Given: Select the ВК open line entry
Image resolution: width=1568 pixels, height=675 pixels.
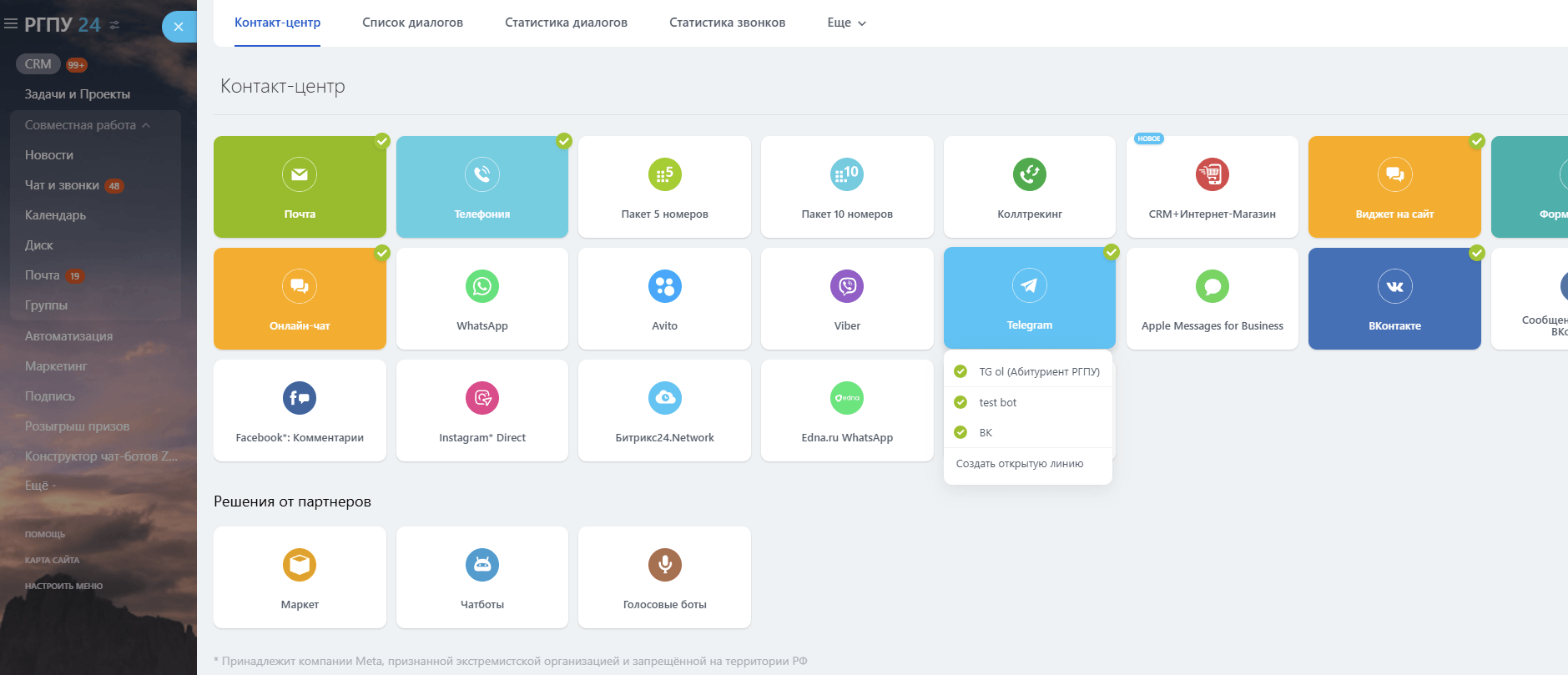Looking at the screenshot, I should click(1028, 432).
